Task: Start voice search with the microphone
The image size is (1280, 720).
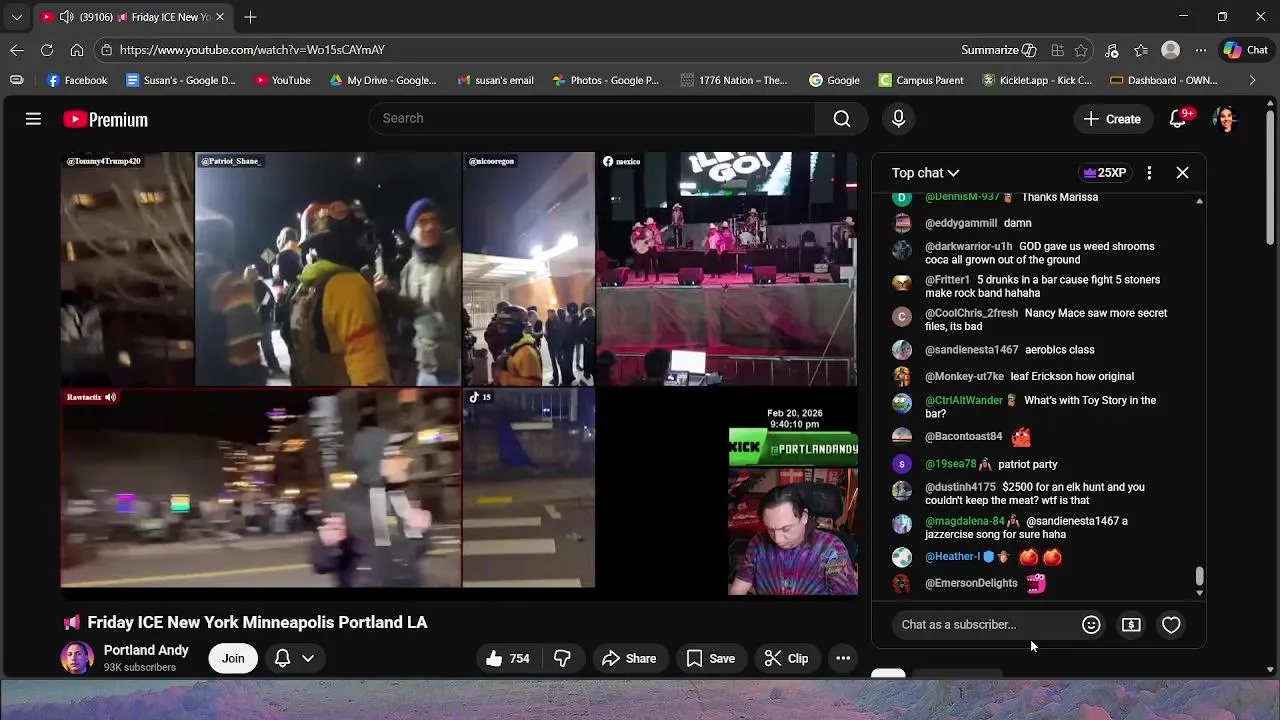Action: coord(898,119)
